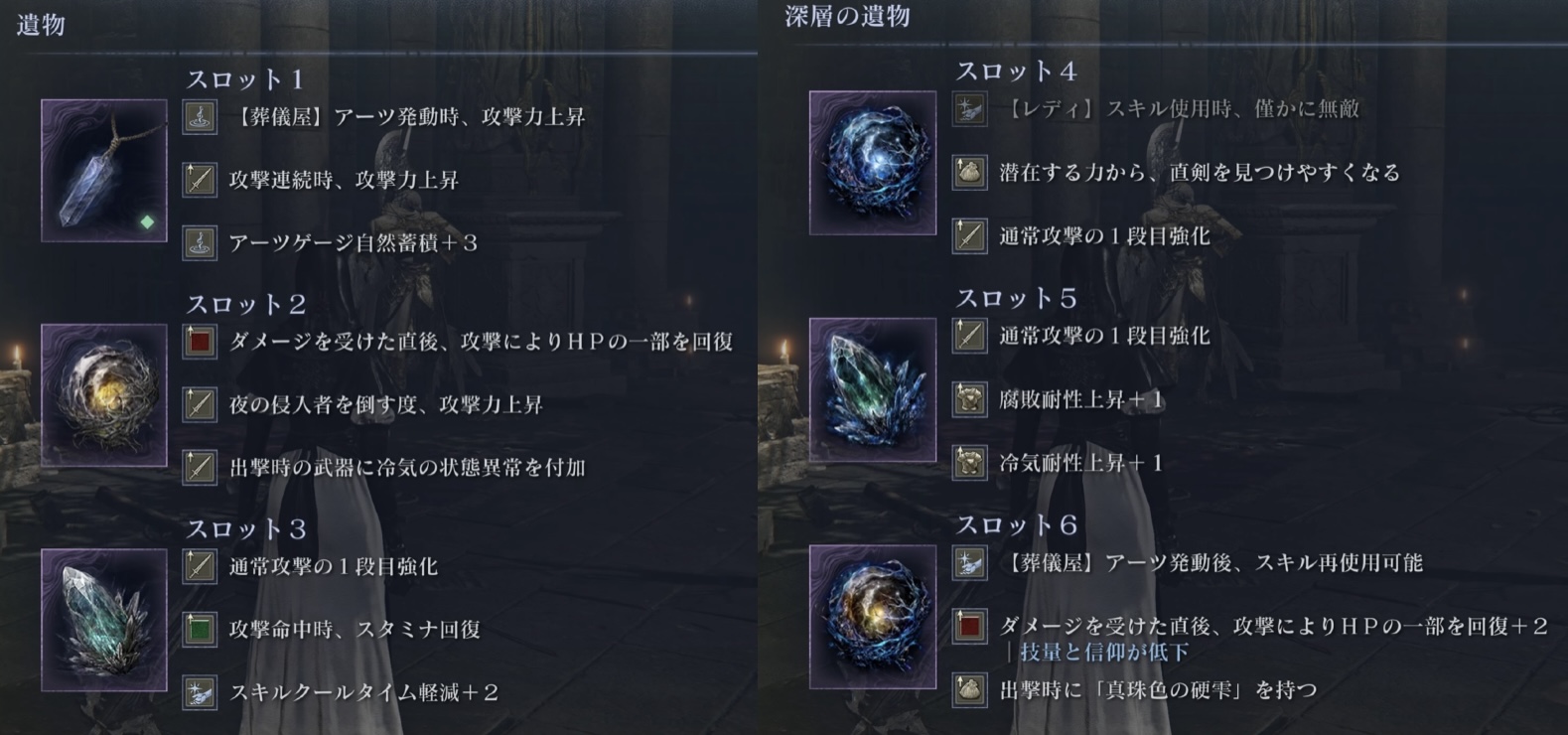Click the armor icon beside 腐敗耐性上昇+1
The height and width of the screenshot is (735, 1568).
click(x=969, y=399)
